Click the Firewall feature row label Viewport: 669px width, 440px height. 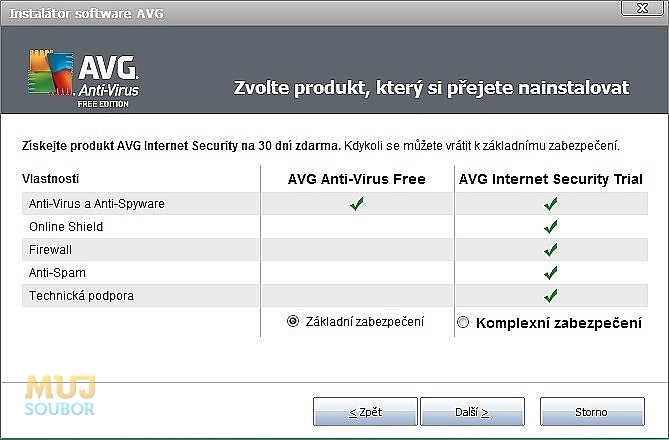(50, 250)
